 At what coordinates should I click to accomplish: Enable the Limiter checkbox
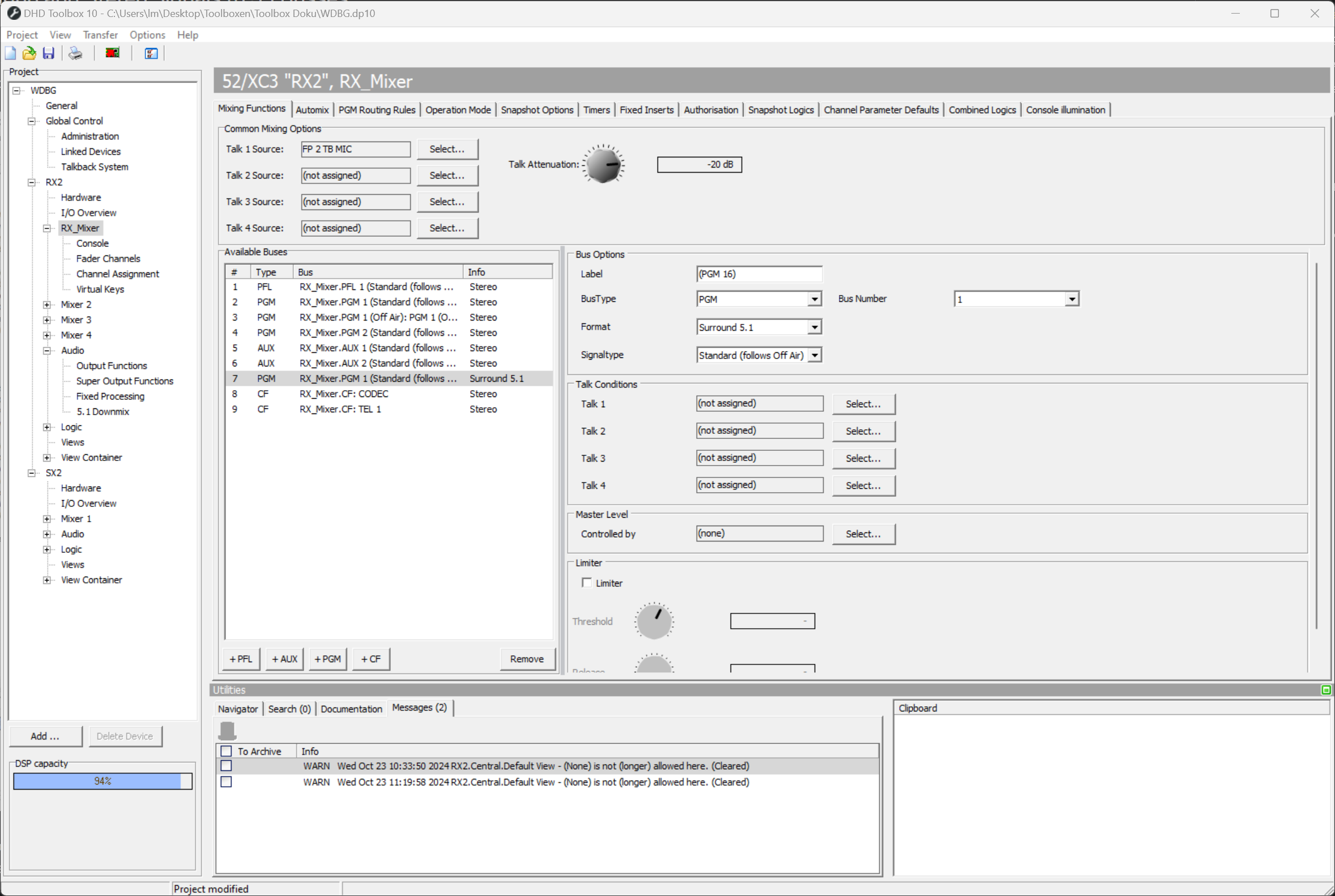(x=586, y=582)
